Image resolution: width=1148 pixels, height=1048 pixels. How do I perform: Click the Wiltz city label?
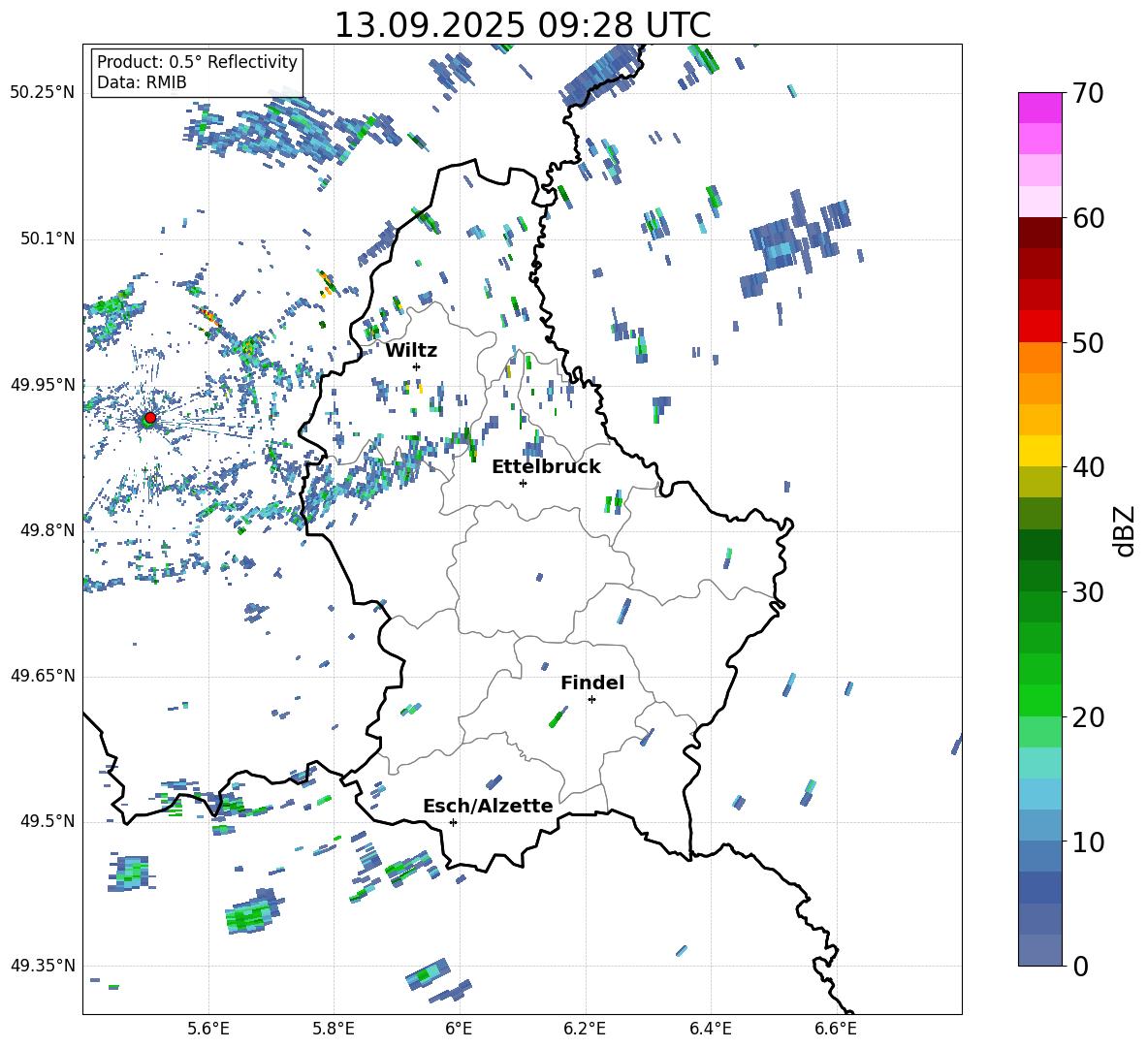point(411,351)
